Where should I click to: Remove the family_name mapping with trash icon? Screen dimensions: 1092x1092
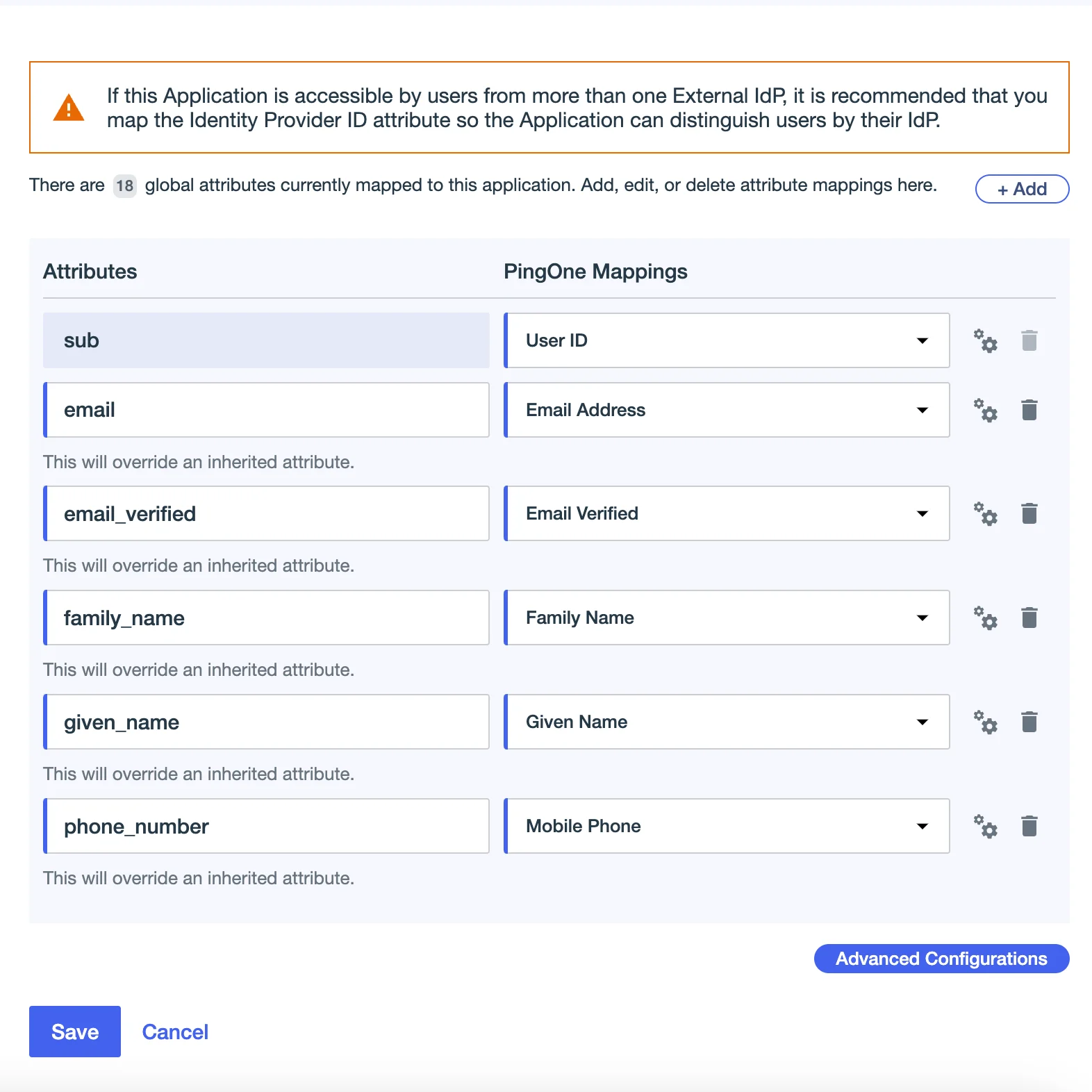click(1029, 618)
